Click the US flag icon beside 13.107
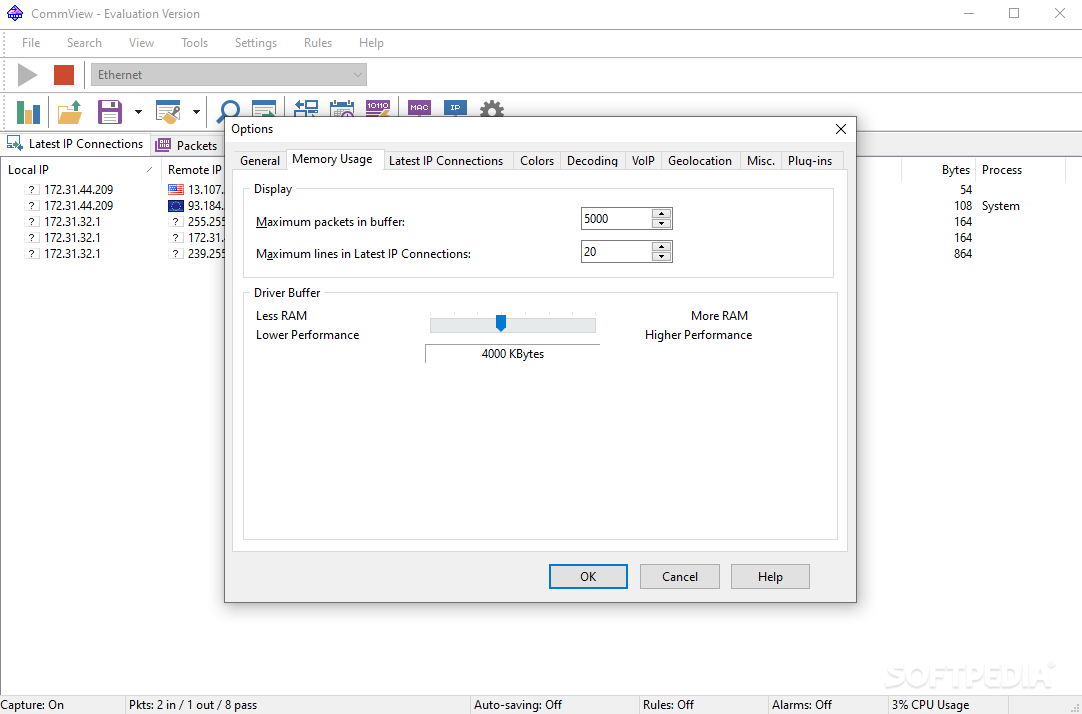 [176, 189]
